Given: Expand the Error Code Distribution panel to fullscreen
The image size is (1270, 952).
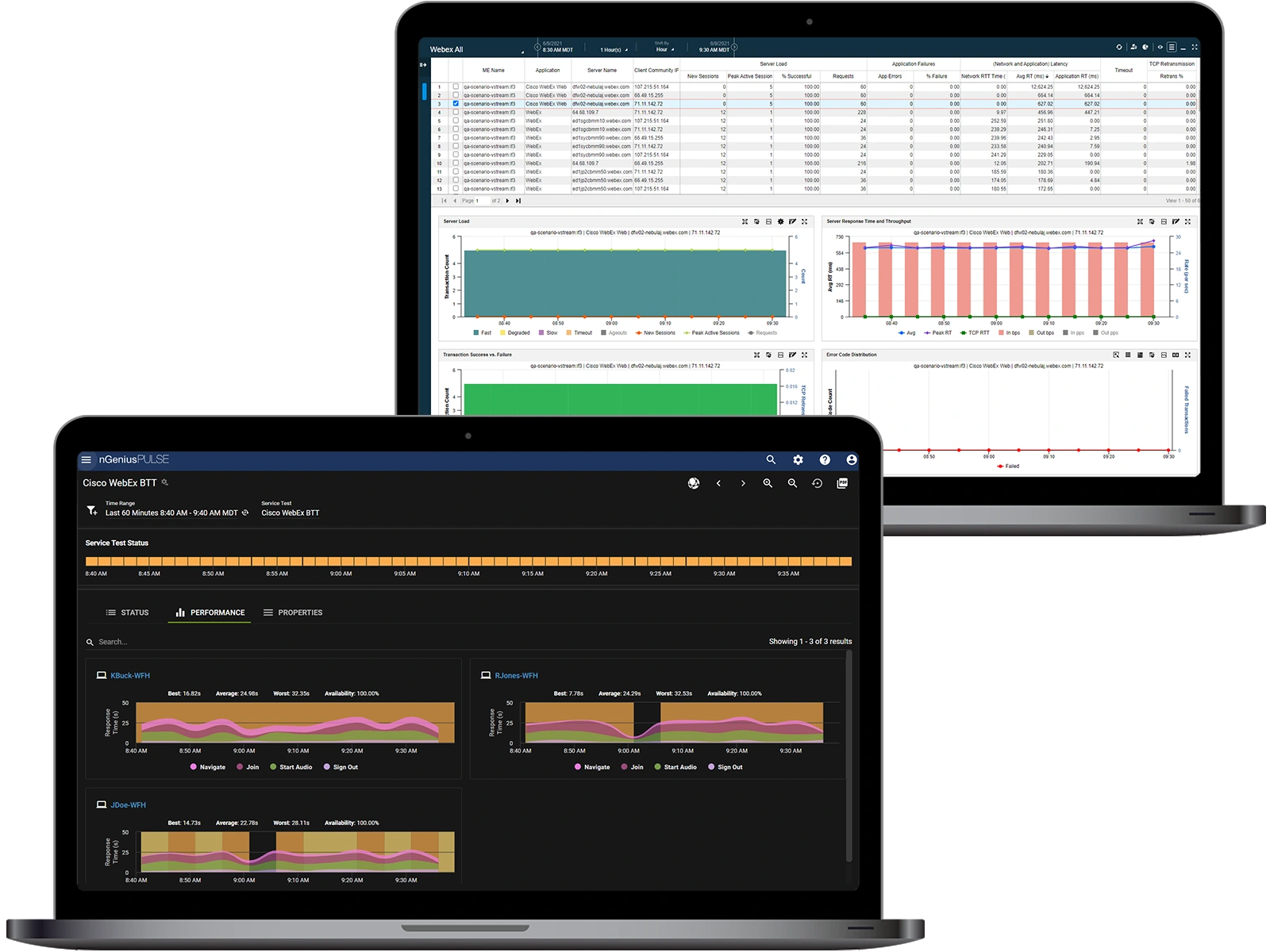Looking at the screenshot, I should pos(1187,356).
